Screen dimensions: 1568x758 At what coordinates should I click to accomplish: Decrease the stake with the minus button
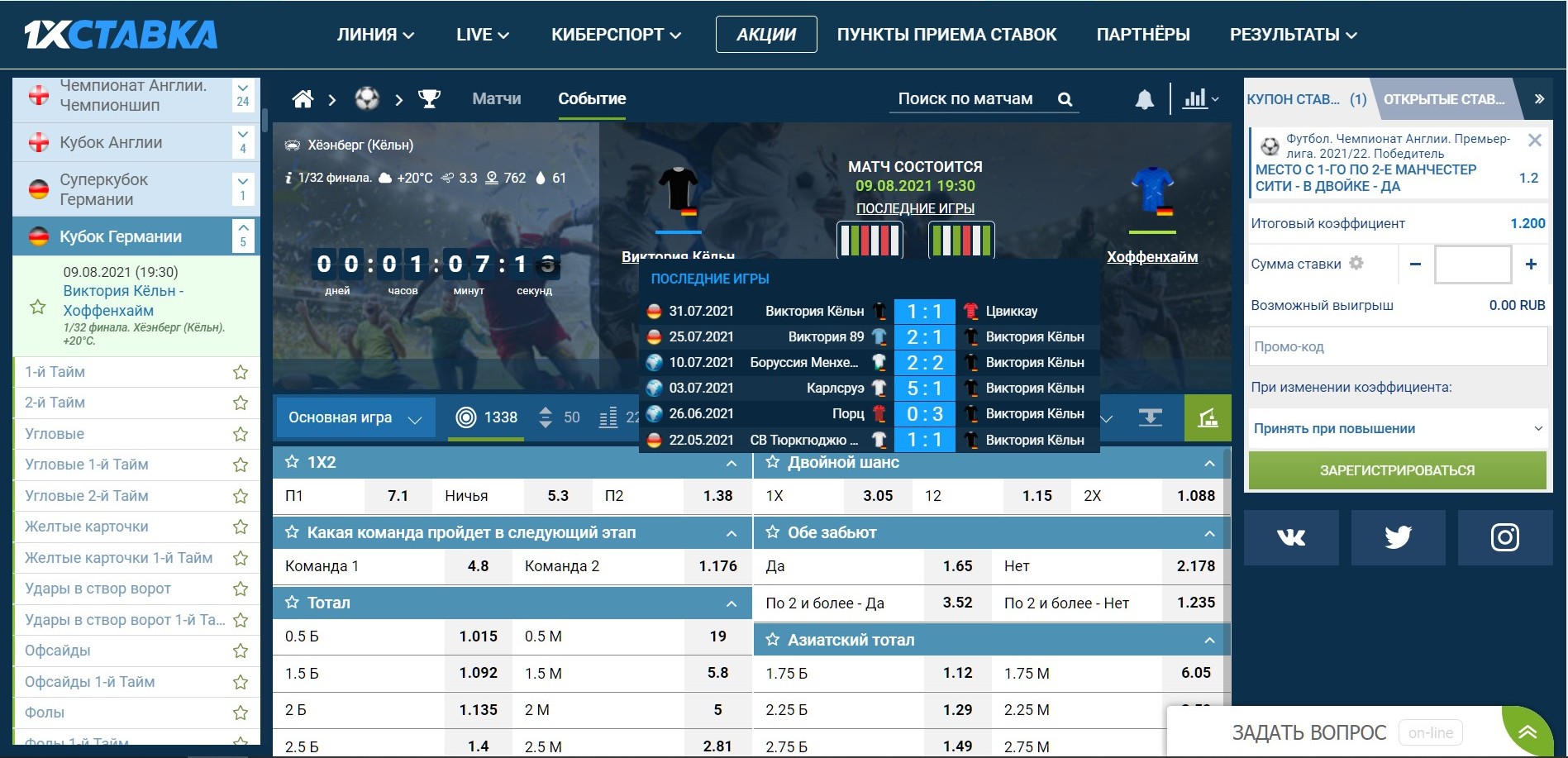[1415, 264]
